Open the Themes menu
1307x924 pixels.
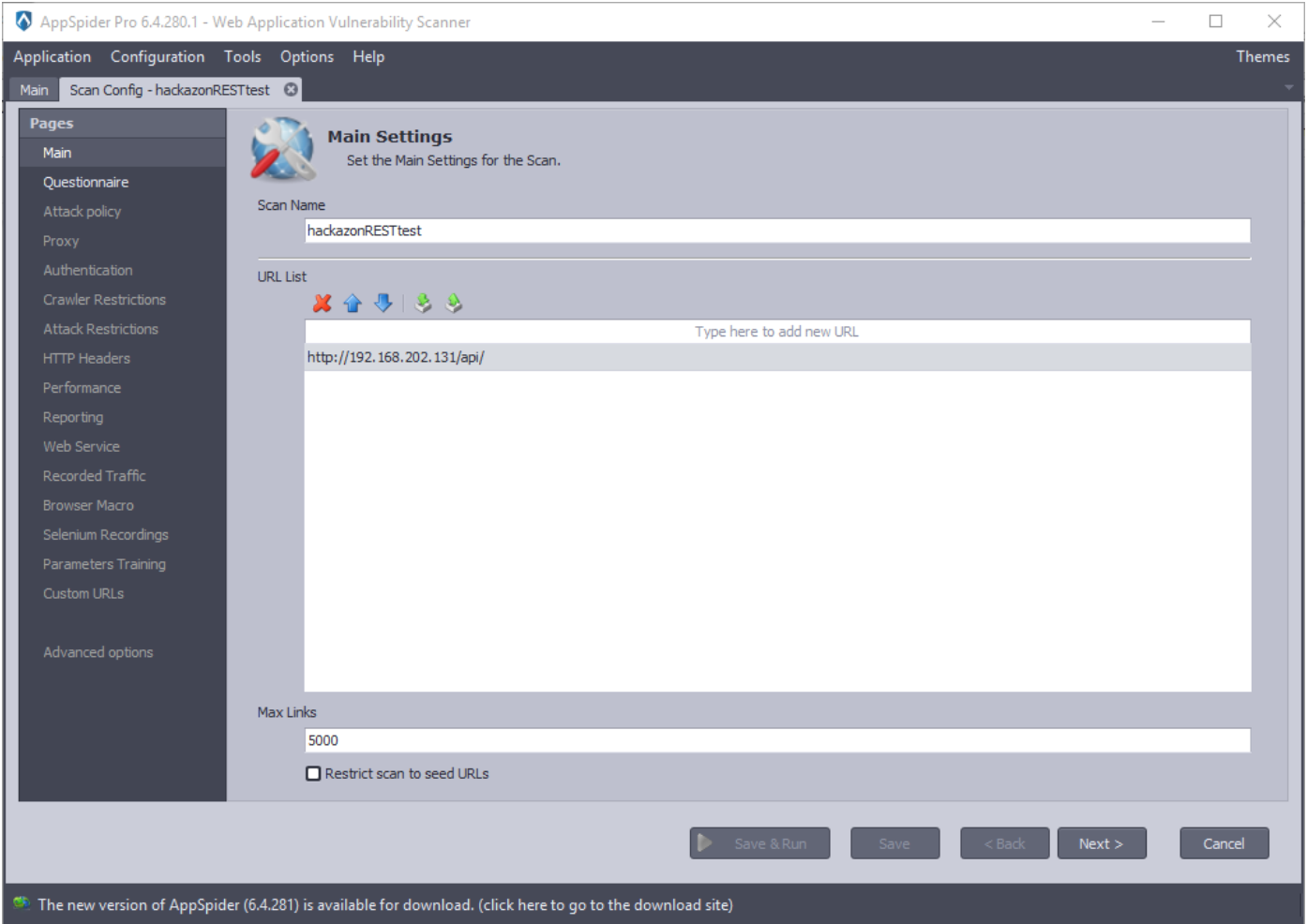pyautogui.click(x=1262, y=56)
